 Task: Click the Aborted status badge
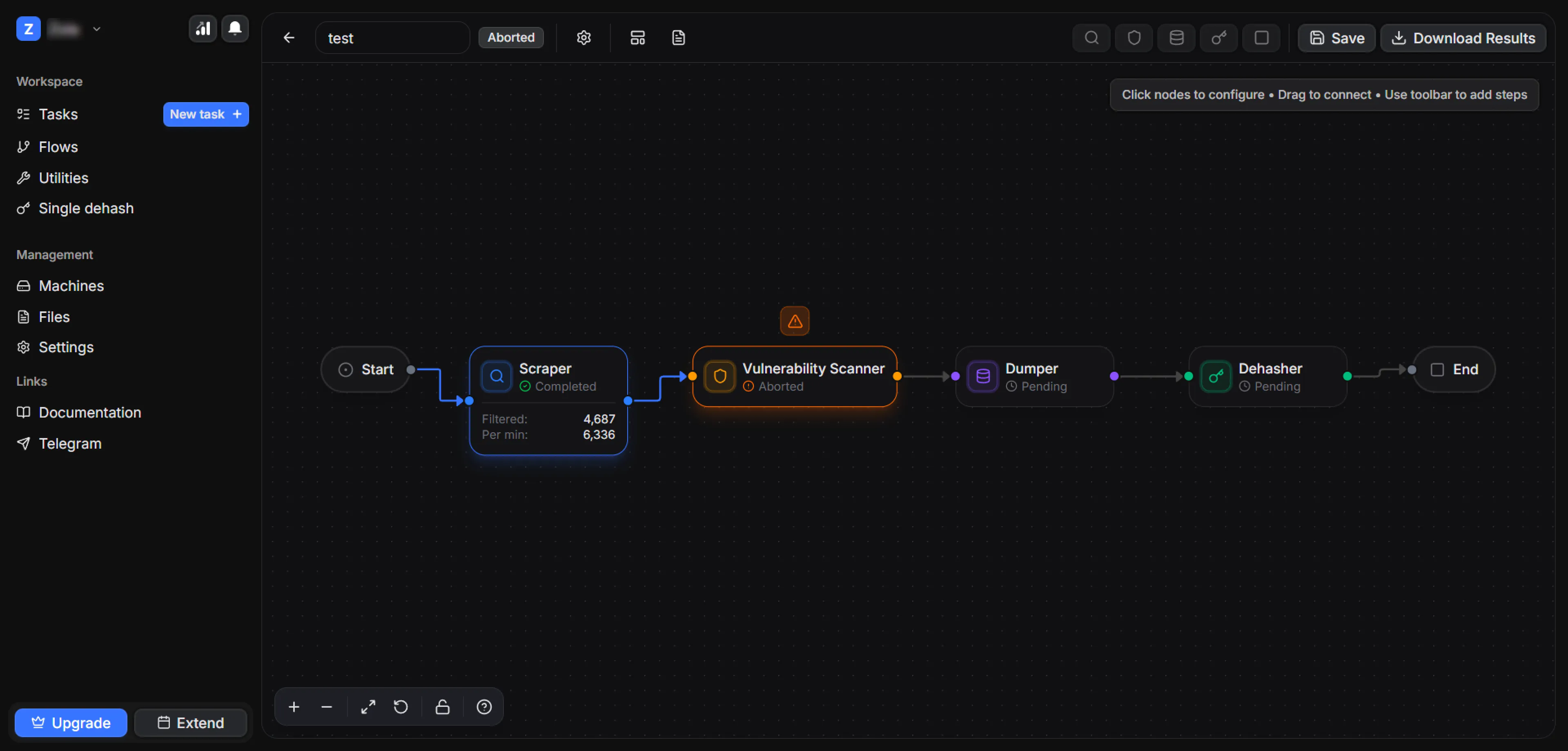point(511,37)
